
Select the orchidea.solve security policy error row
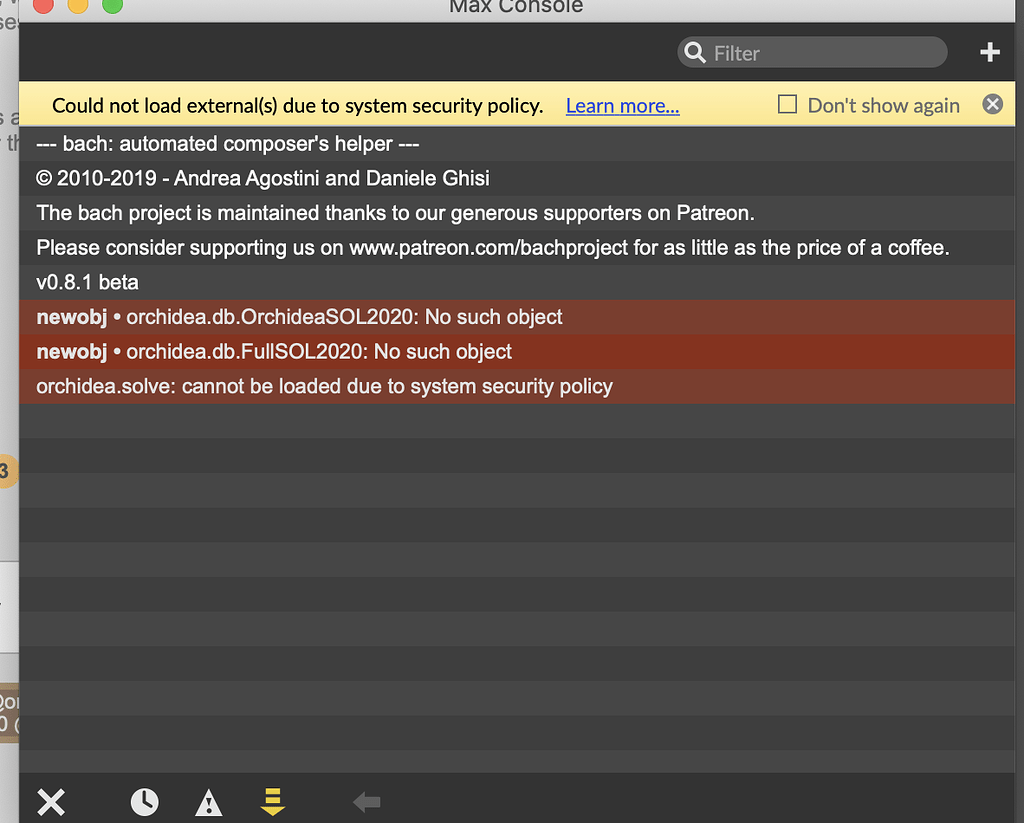(324, 386)
